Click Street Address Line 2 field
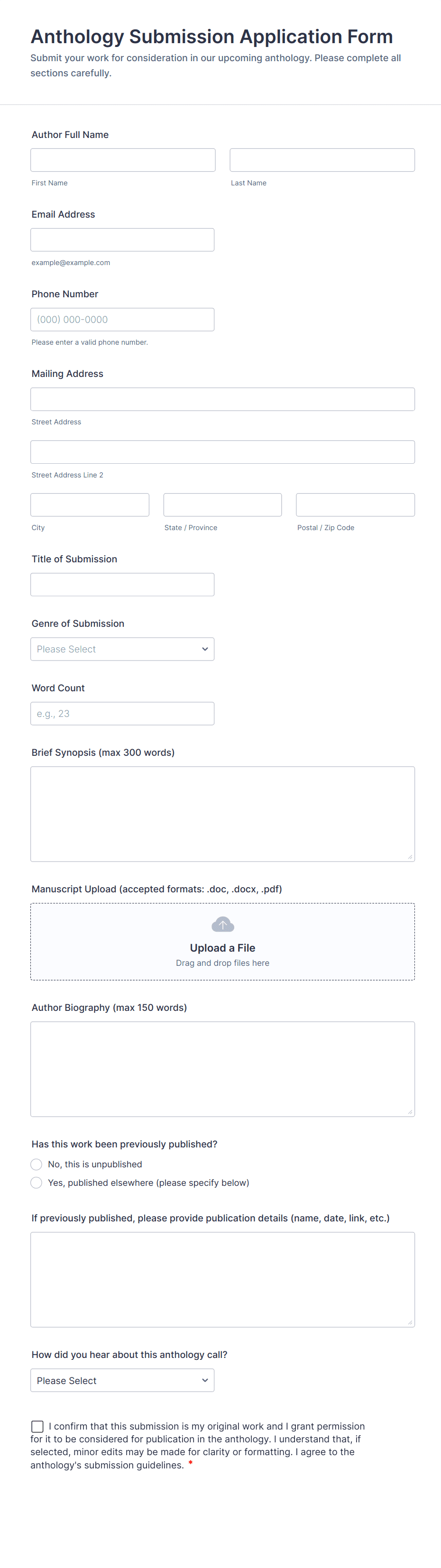The height and width of the screenshot is (1568, 441). click(222, 452)
